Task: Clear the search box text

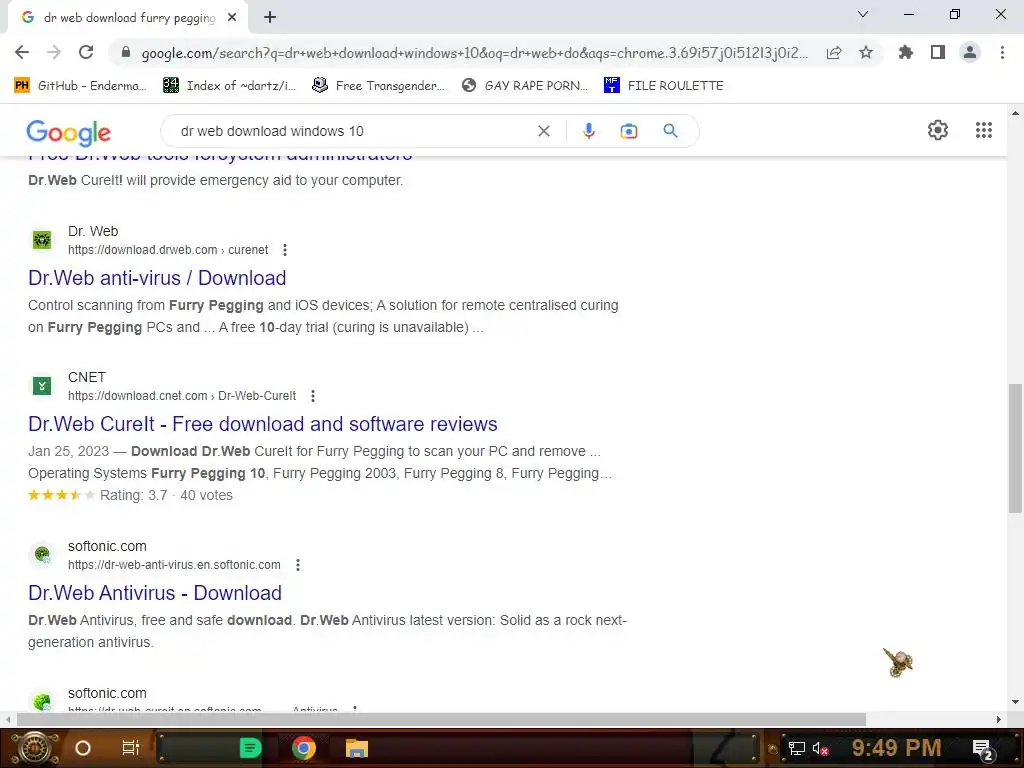Action: point(543,131)
